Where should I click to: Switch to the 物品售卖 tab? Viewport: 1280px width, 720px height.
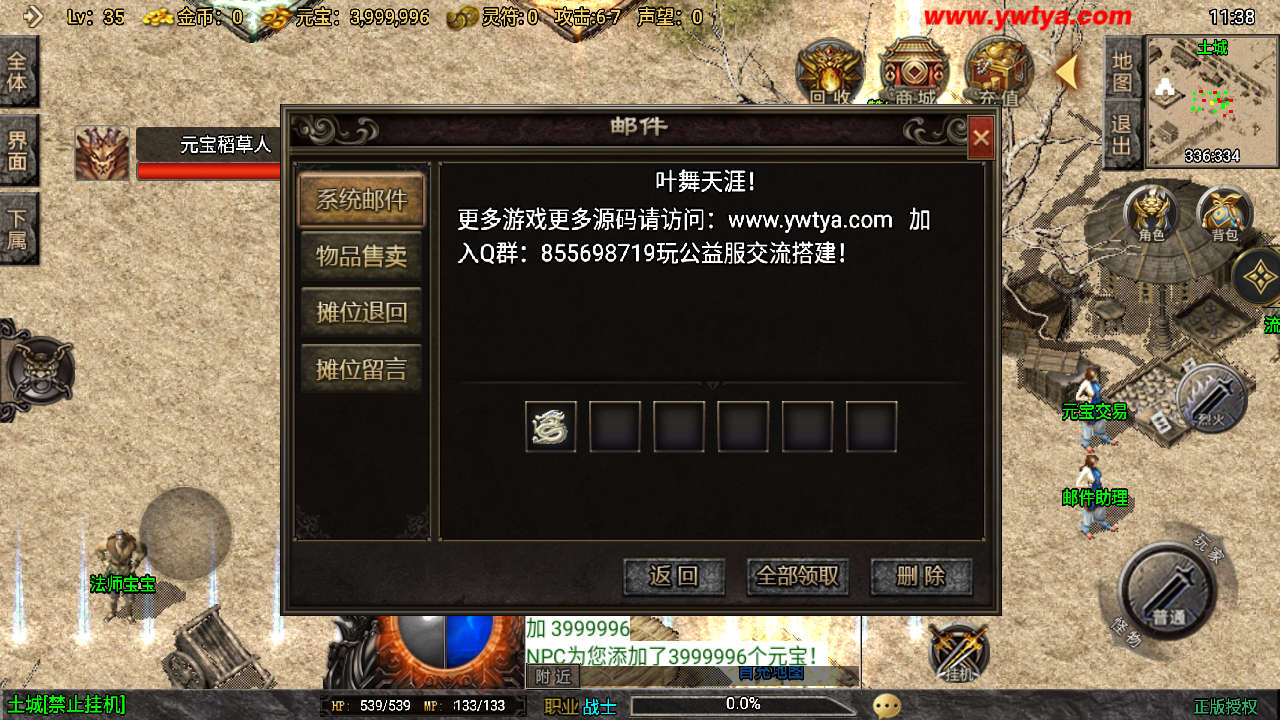pos(362,256)
